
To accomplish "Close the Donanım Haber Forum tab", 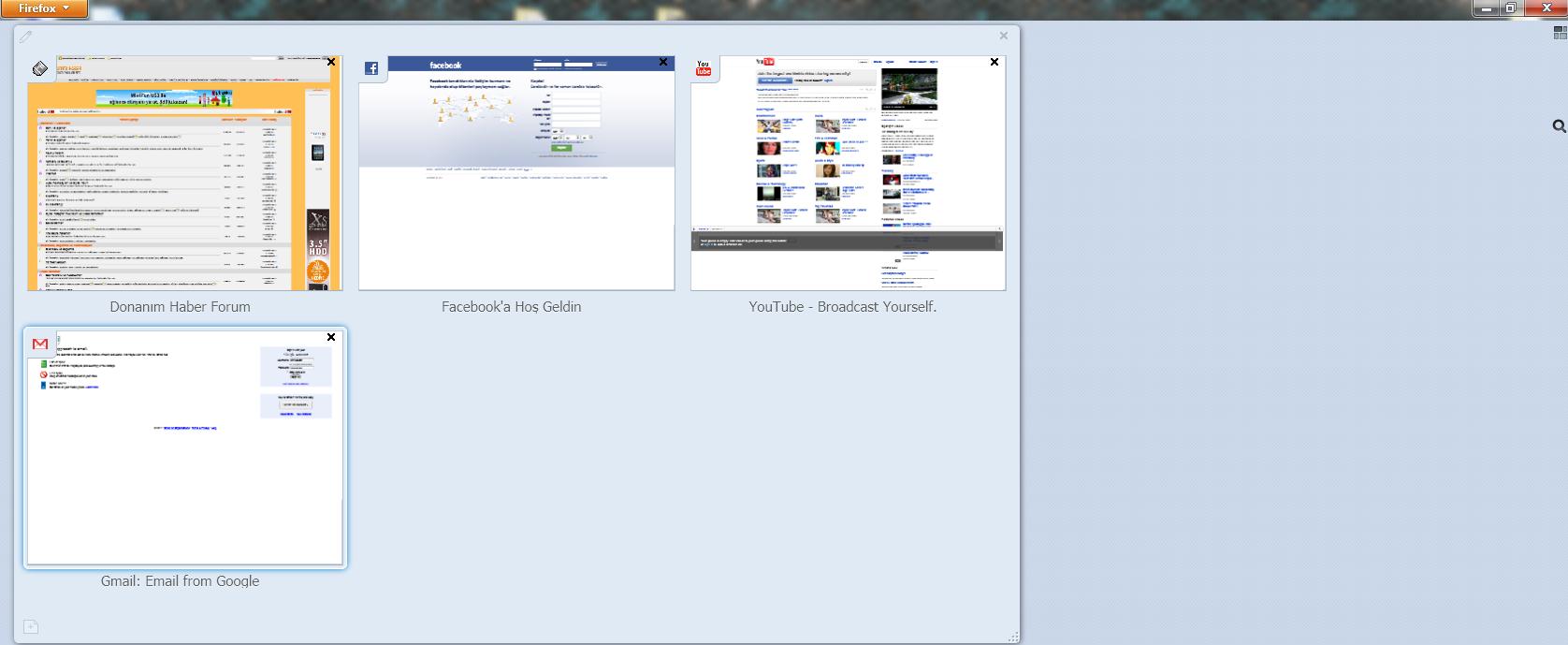I will [x=331, y=62].
